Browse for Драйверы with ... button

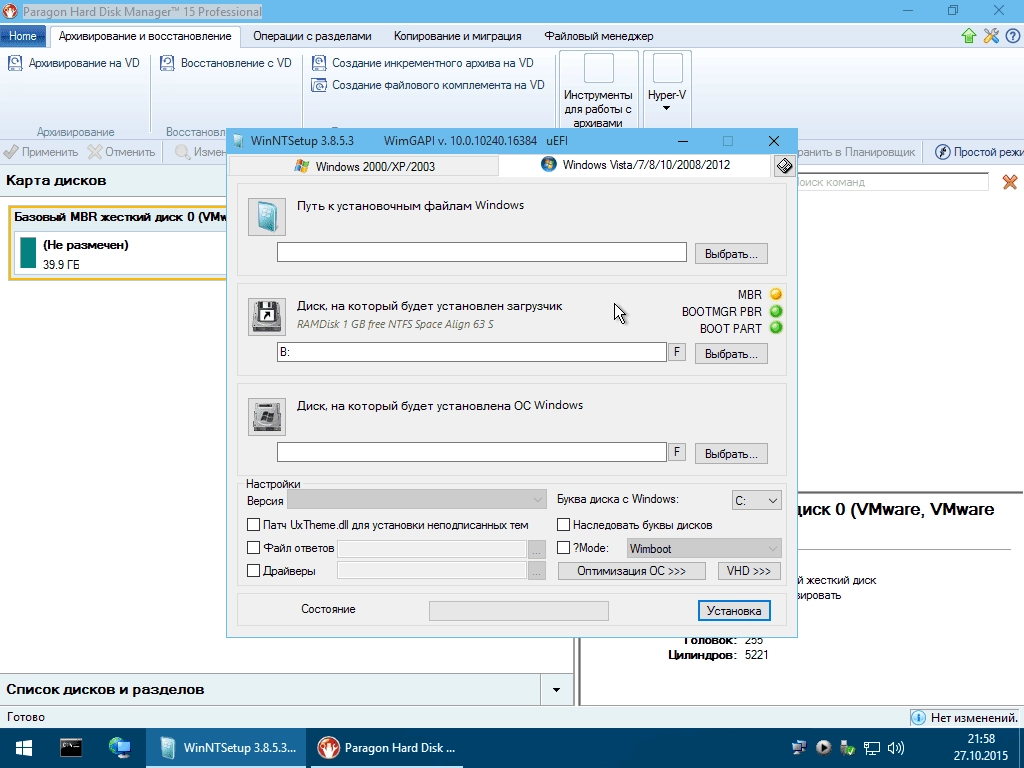pyautogui.click(x=537, y=571)
